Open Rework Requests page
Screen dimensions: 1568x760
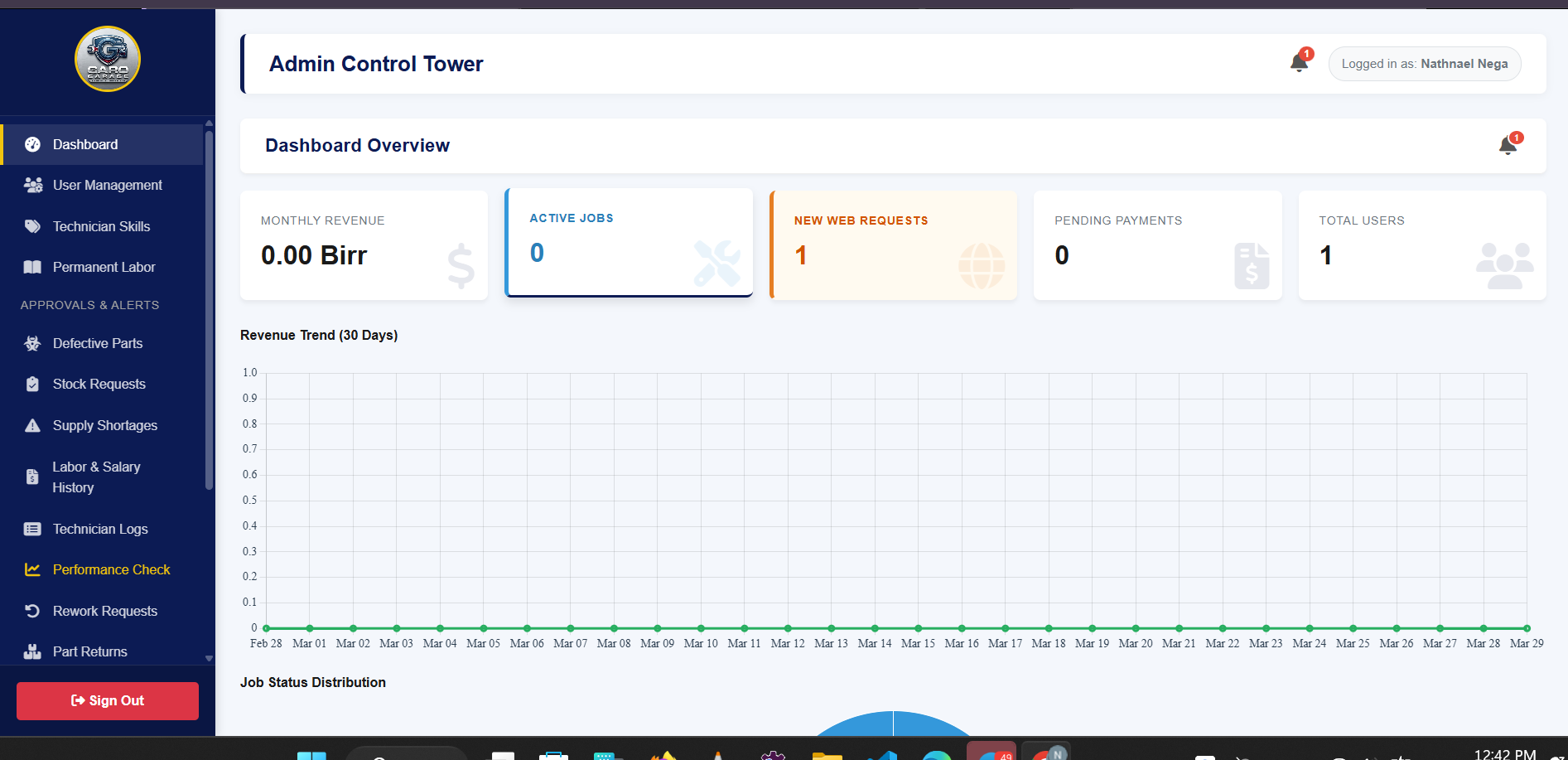click(x=102, y=611)
